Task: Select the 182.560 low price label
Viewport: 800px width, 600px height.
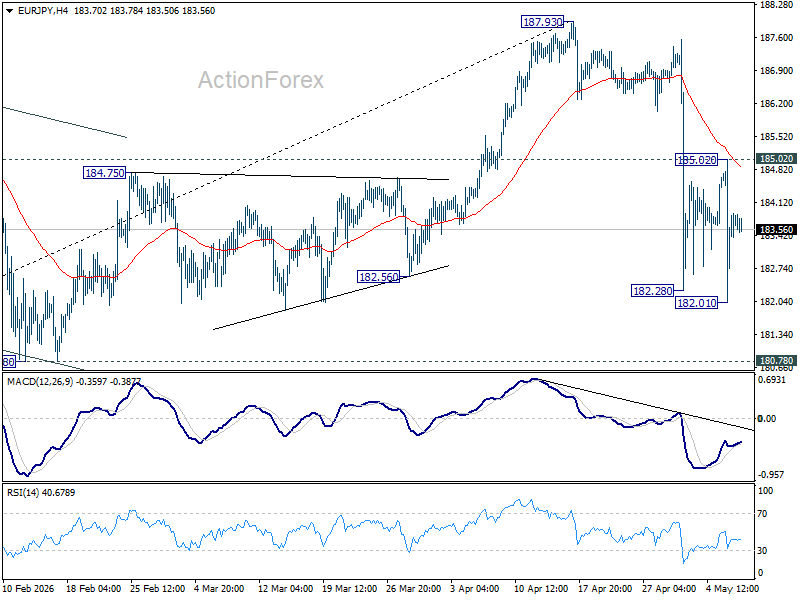Action: click(379, 277)
